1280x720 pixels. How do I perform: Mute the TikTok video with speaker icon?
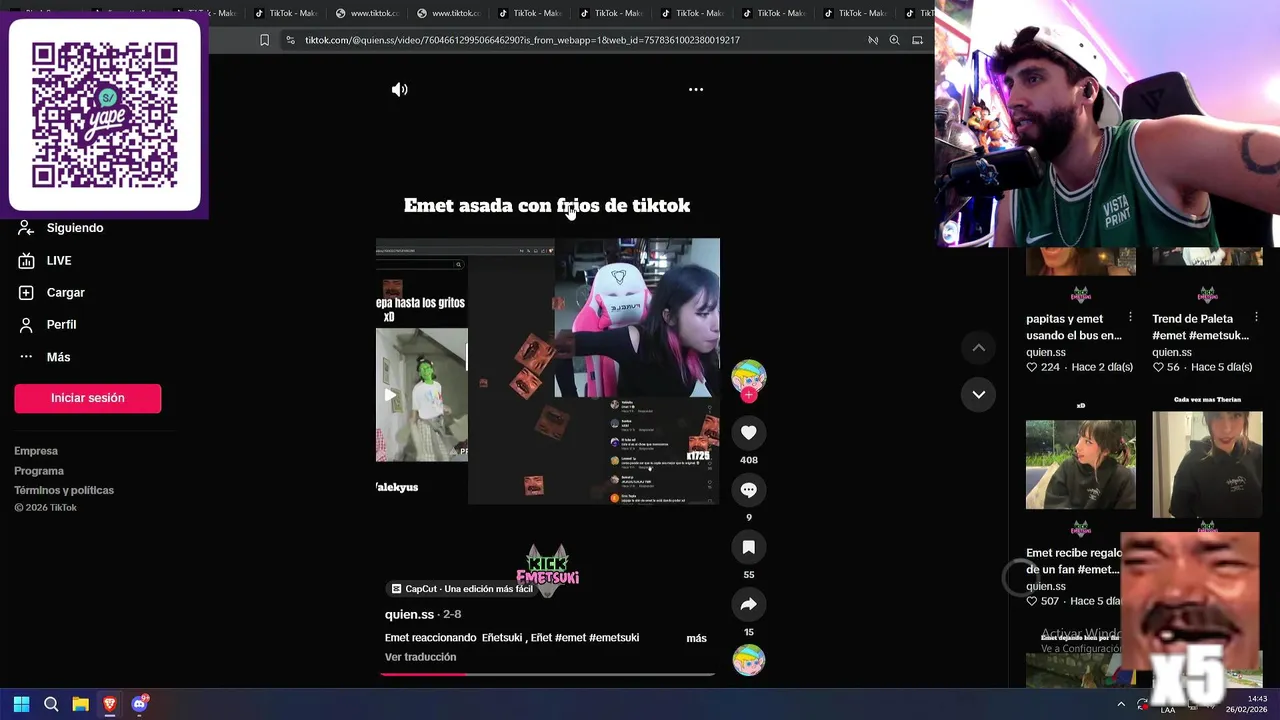400,90
